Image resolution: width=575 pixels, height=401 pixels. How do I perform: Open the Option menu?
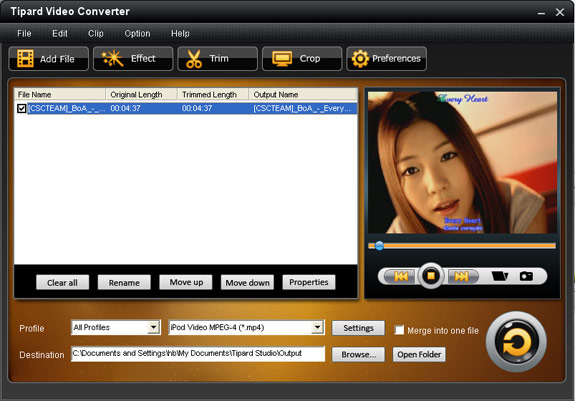click(138, 34)
